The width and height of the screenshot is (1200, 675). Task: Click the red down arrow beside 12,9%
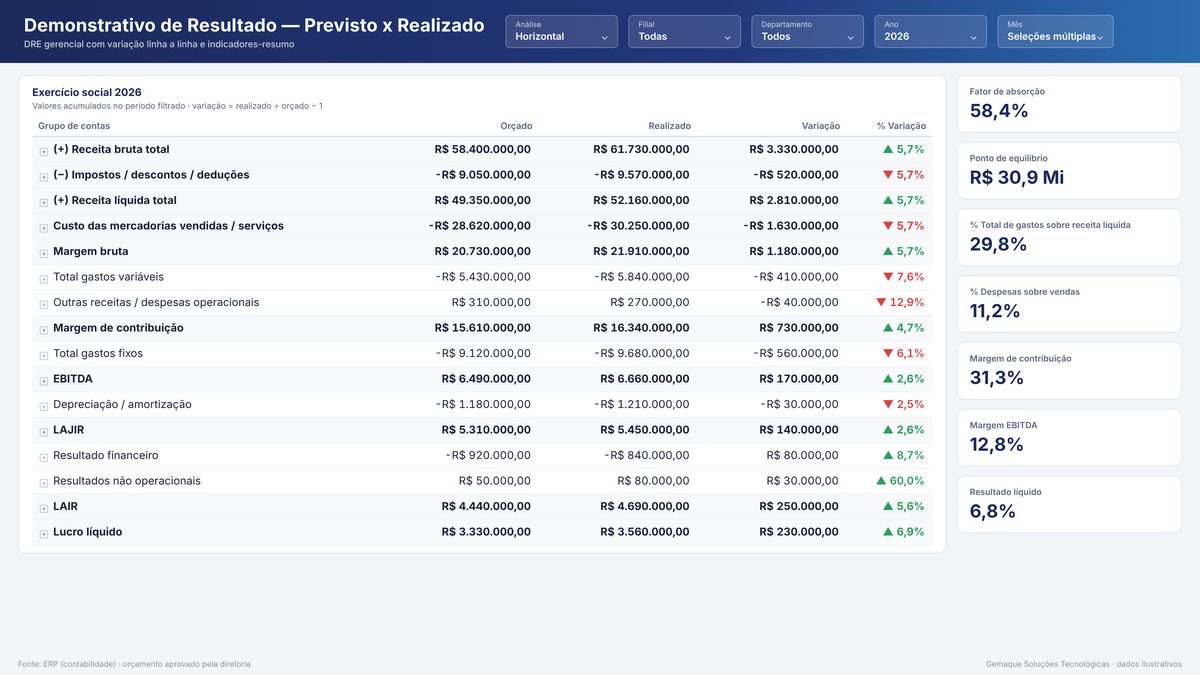pyautogui.click(x=881, y=302)
